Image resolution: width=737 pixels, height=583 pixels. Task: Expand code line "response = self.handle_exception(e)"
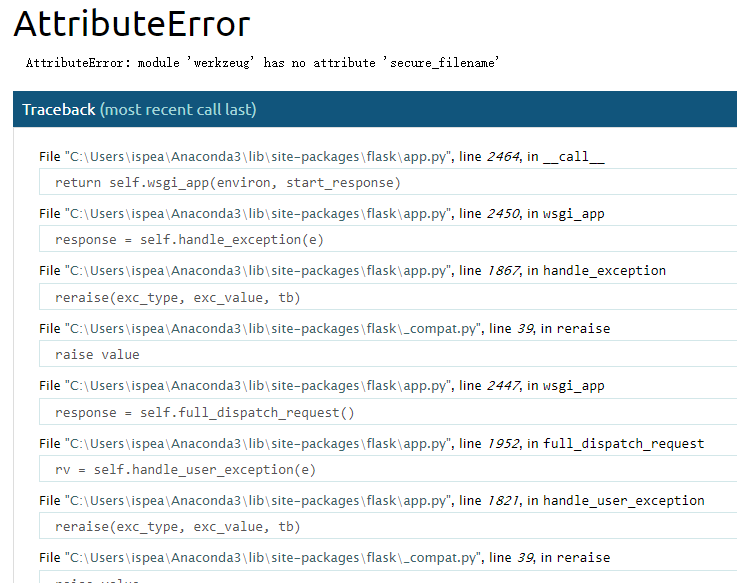189,240
